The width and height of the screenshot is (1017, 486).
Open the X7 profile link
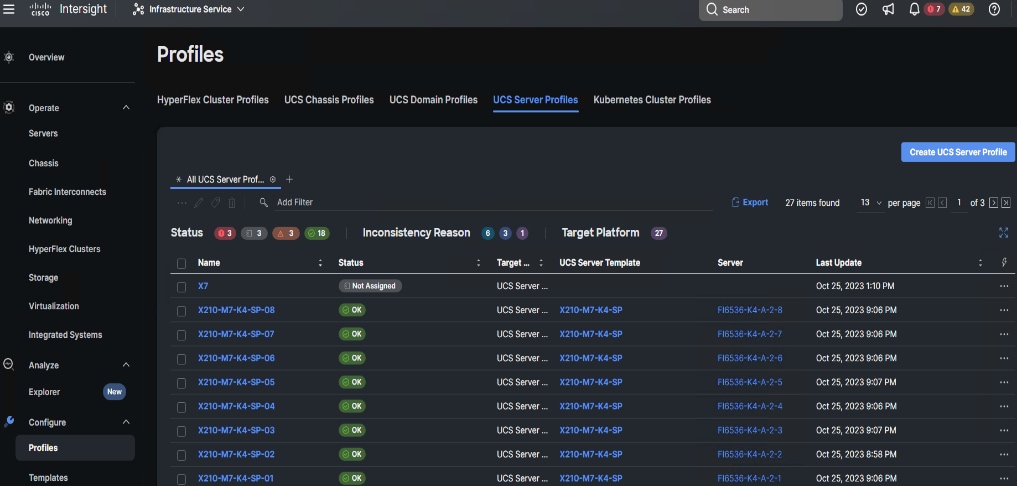pyautogui.click(x=203, y=286)
